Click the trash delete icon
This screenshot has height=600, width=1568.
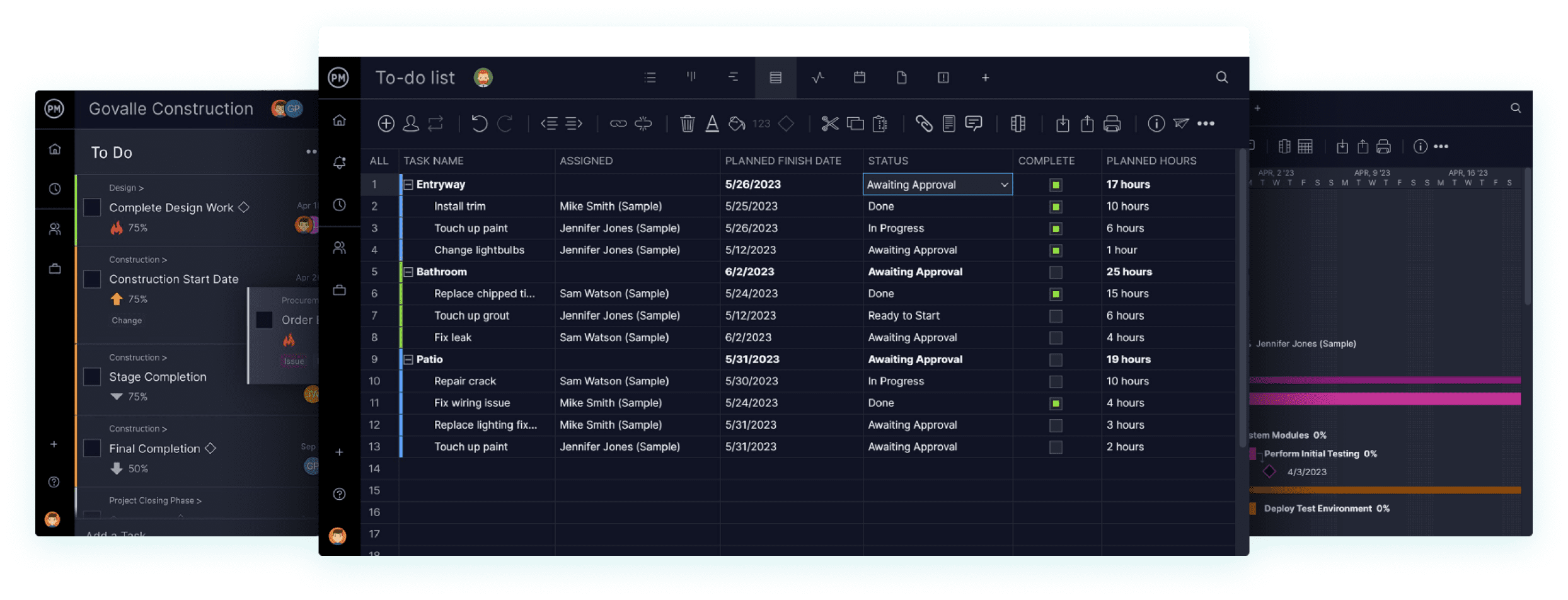(x=687, y=124)
